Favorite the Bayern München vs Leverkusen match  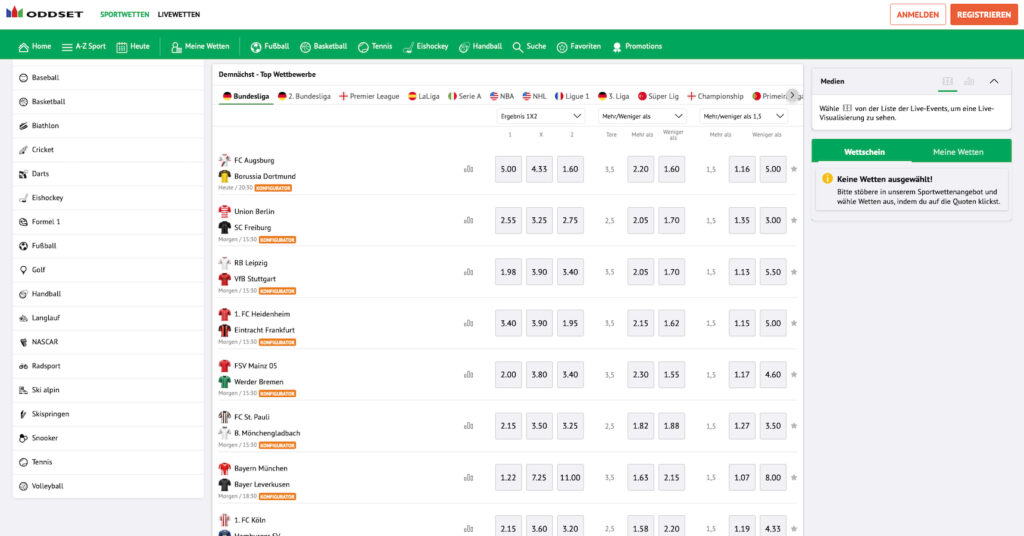(794, 478)
